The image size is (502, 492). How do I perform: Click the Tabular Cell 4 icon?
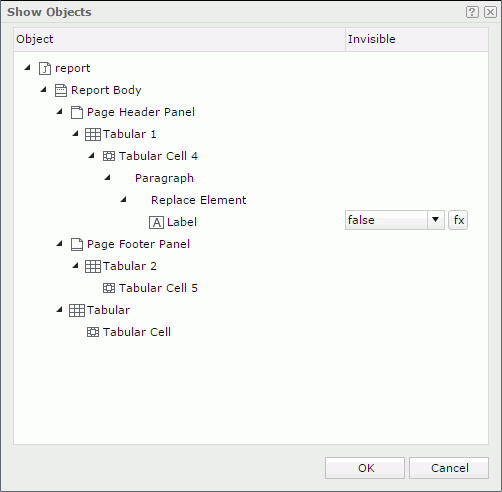point(109,156)
